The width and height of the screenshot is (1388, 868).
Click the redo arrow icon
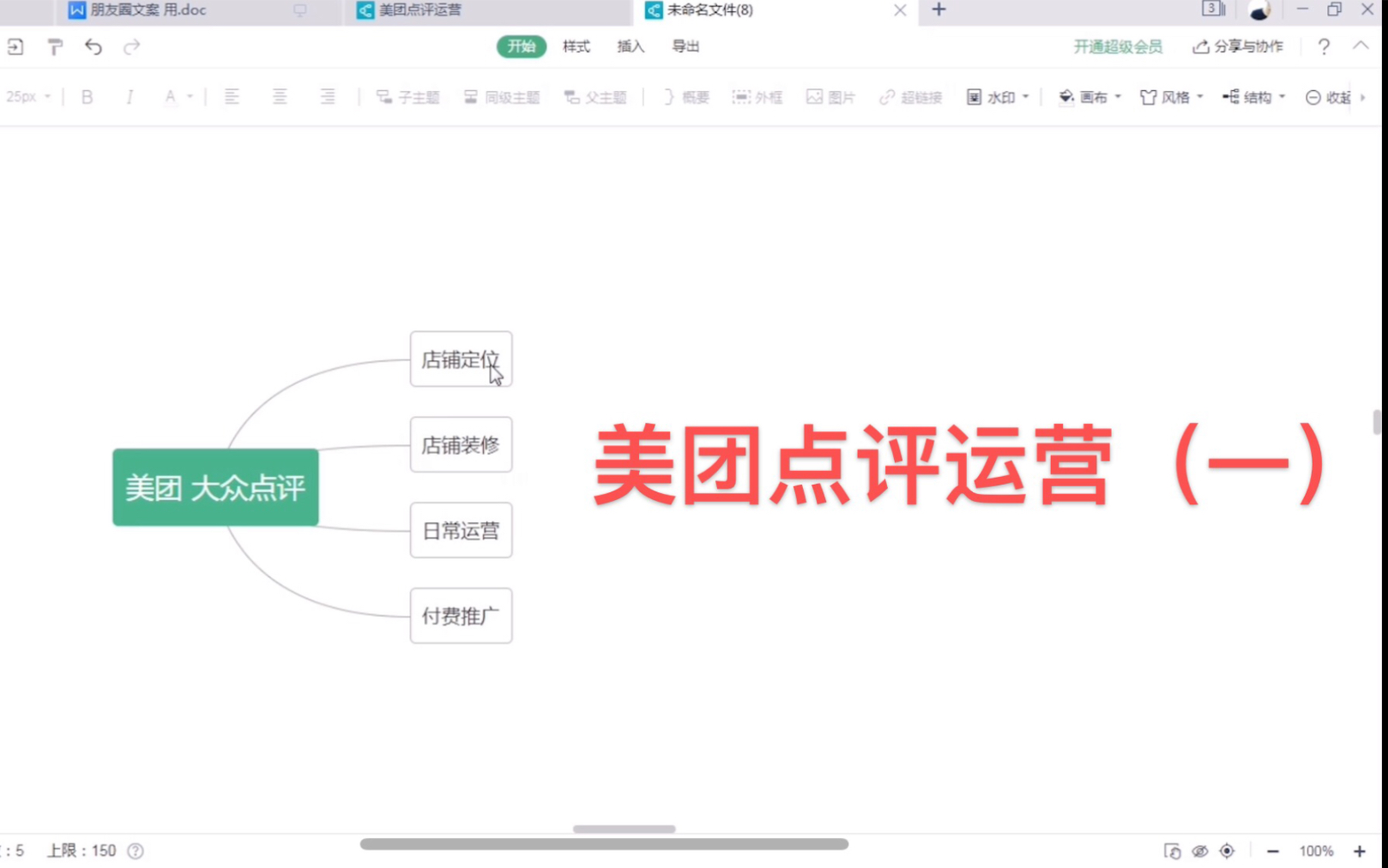click(x=131, y=47)
